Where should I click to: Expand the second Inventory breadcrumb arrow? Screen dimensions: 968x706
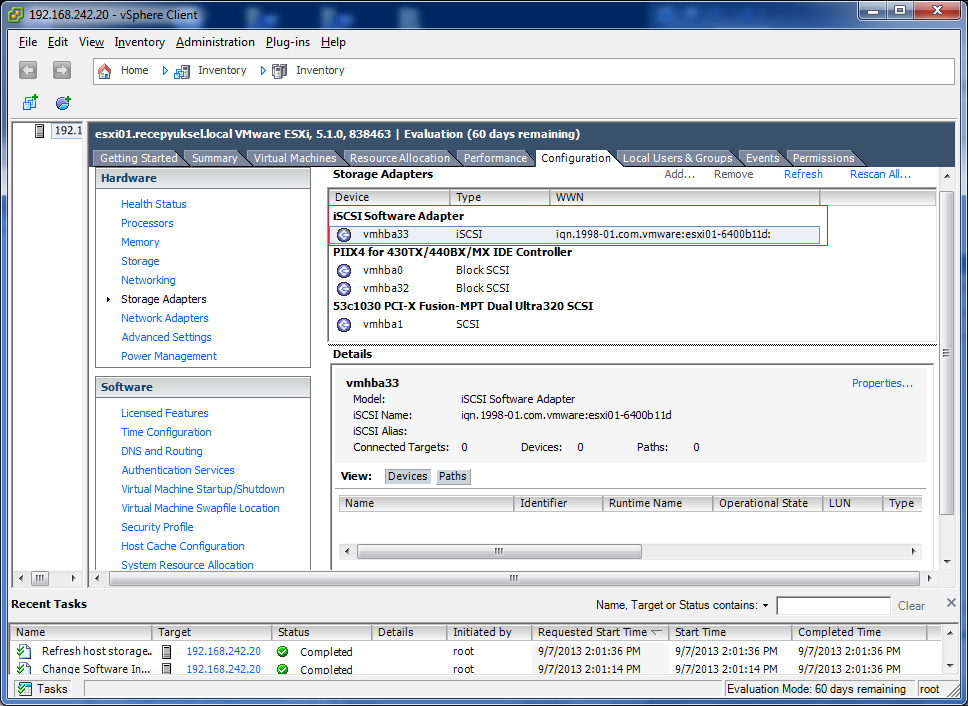[263, 71]
